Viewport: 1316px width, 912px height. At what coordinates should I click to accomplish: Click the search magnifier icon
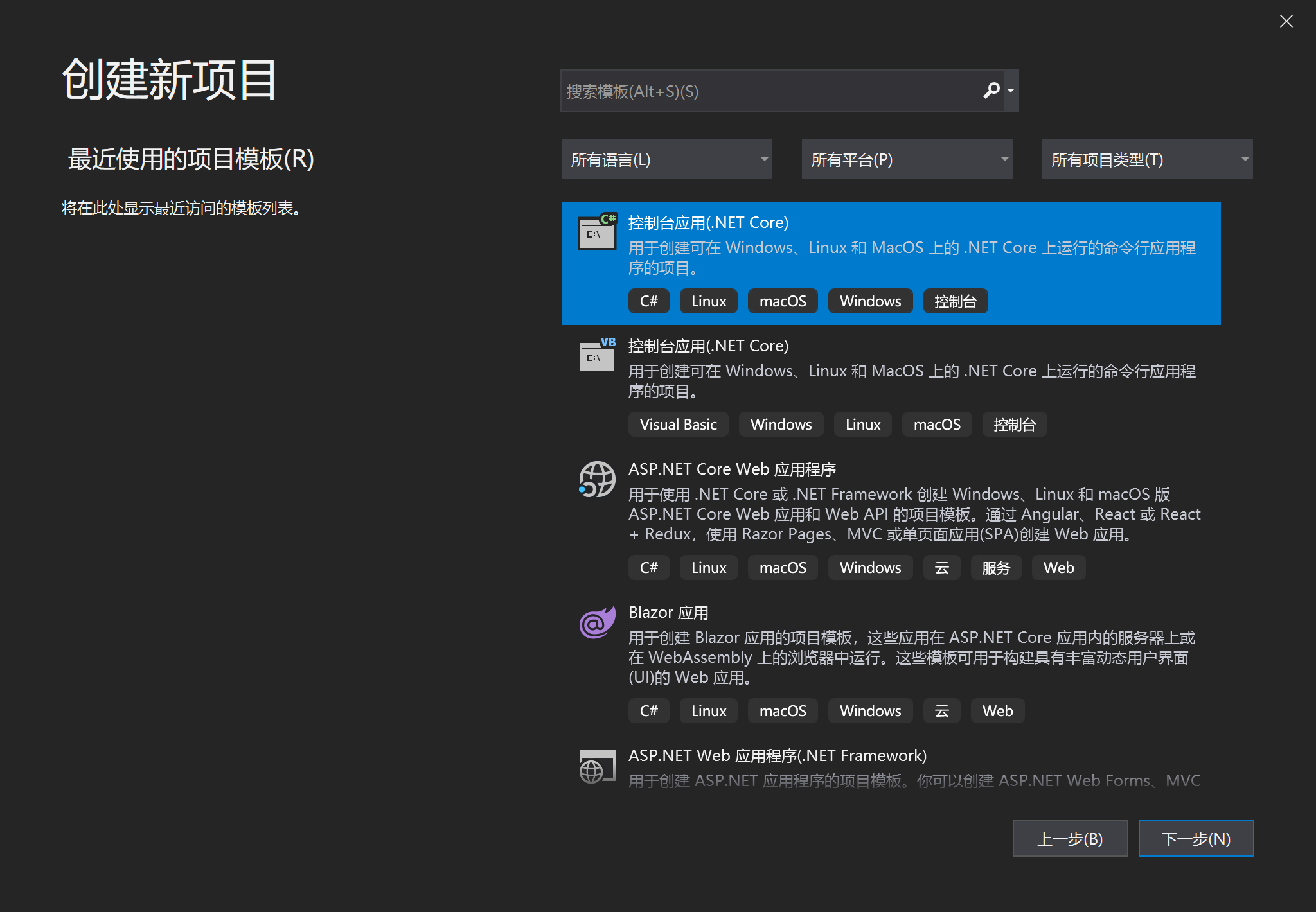point(991,91)
